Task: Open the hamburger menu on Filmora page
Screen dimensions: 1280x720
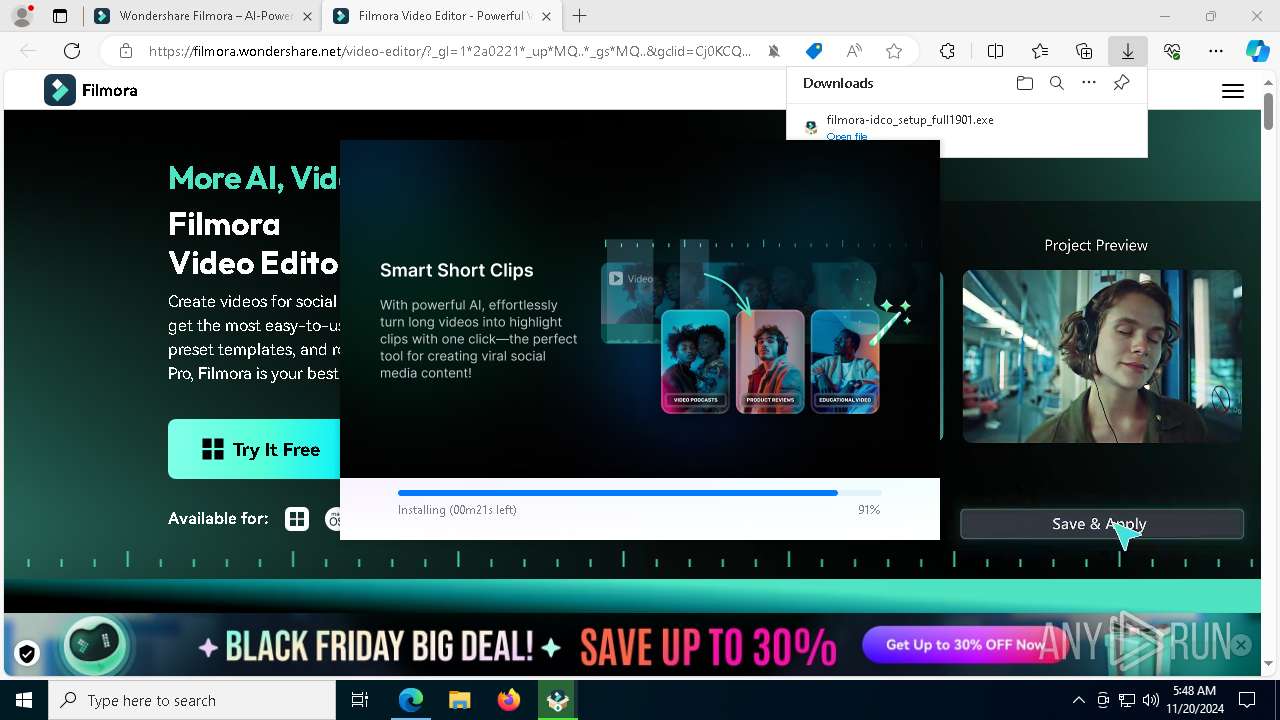Action: coord(1233,91)
